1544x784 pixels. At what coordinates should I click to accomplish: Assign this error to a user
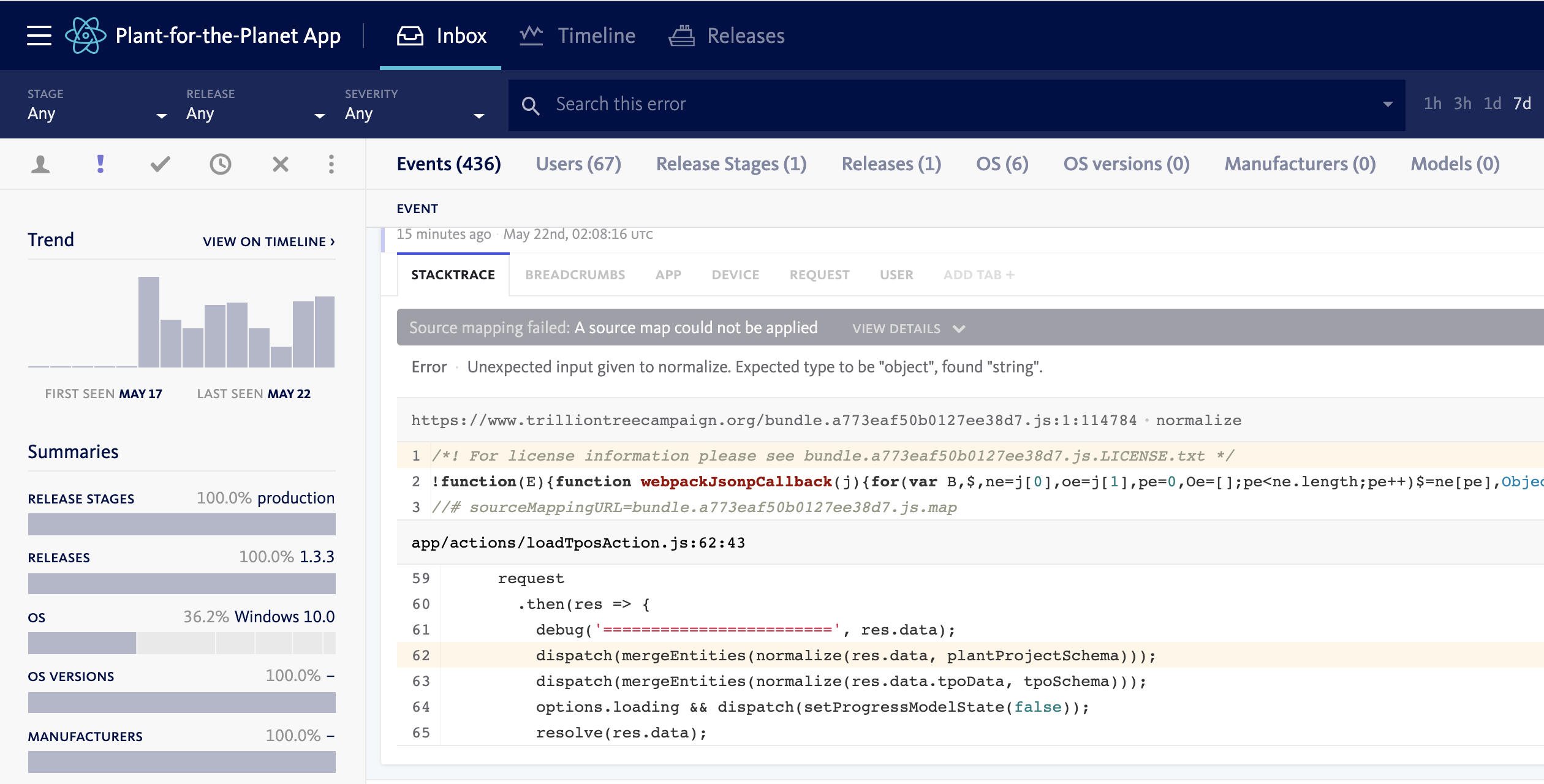[40, 164]
